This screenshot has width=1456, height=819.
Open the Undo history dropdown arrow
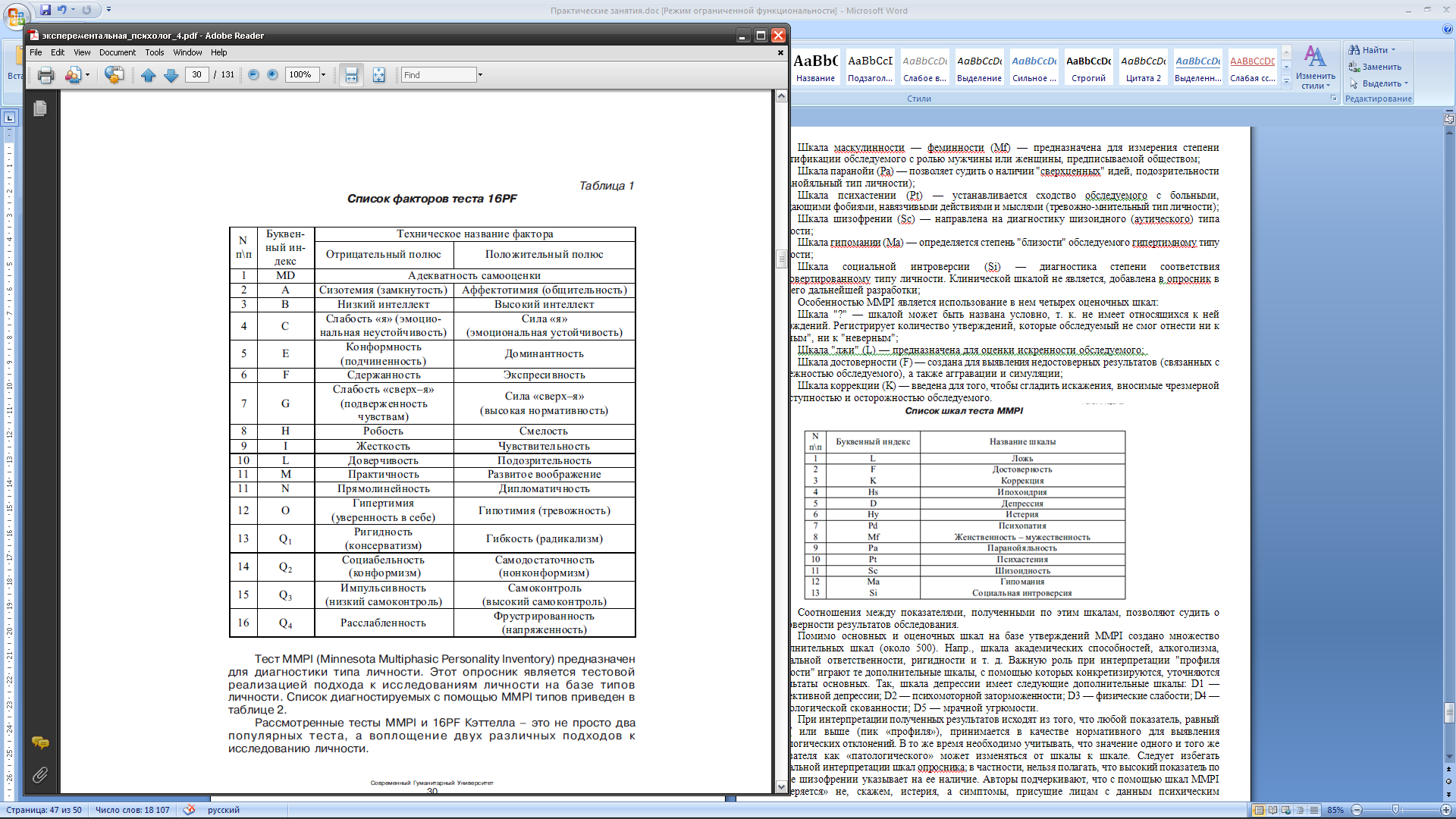point(73,10)
